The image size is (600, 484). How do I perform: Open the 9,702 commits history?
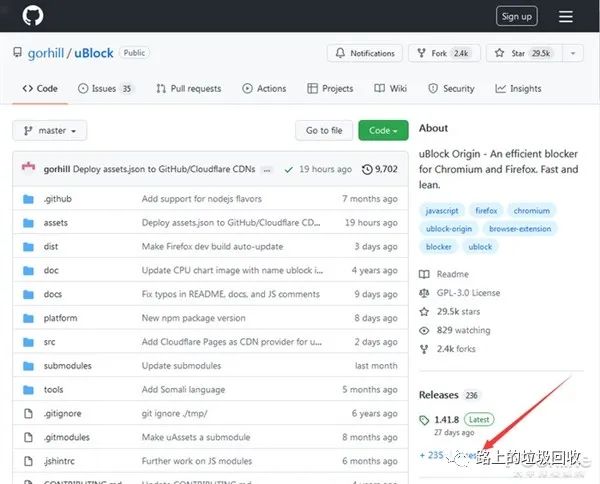click(x=380, y=169)
